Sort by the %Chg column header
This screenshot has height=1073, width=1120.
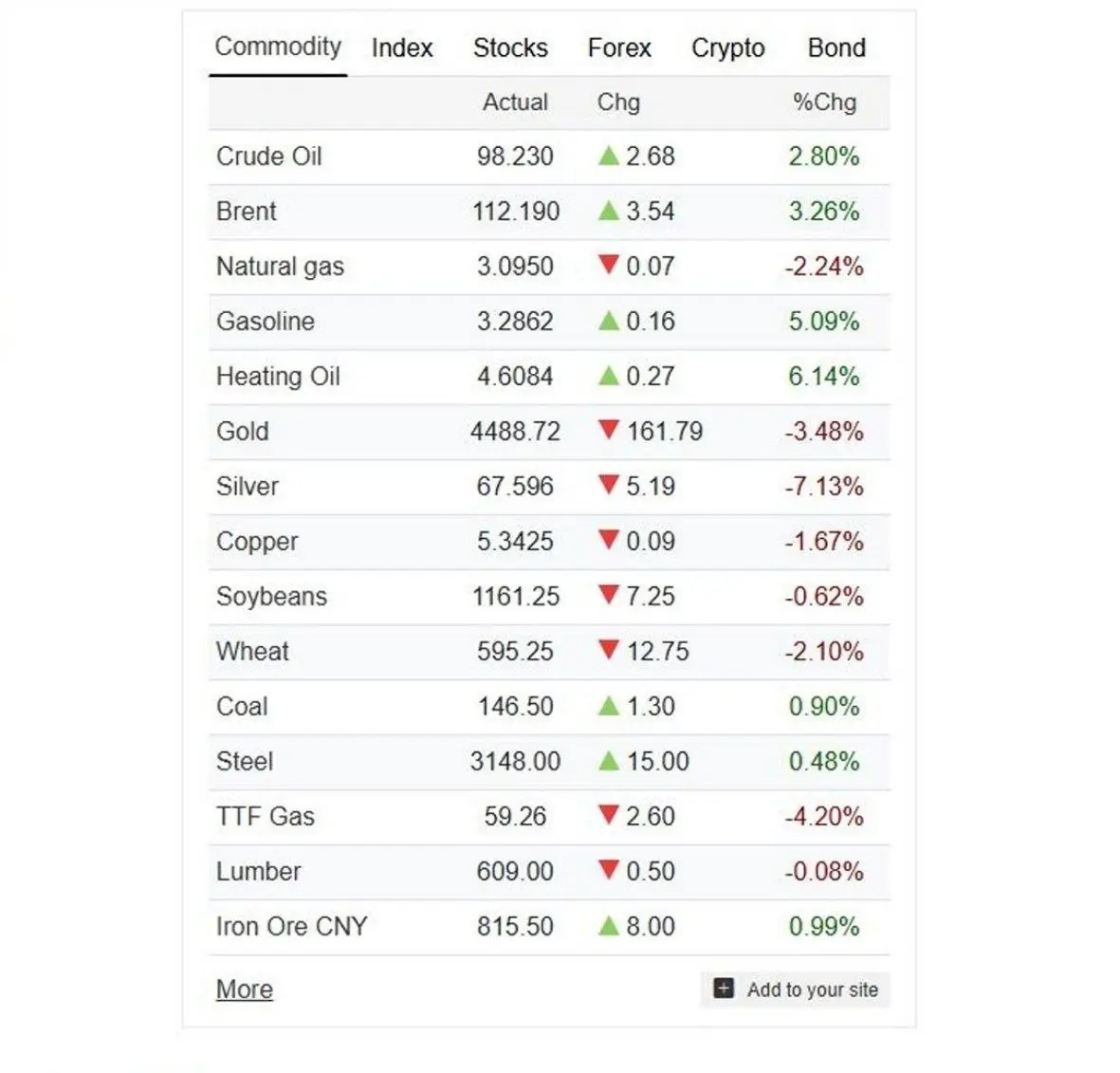pyautogui.click(x=824, y=102)
